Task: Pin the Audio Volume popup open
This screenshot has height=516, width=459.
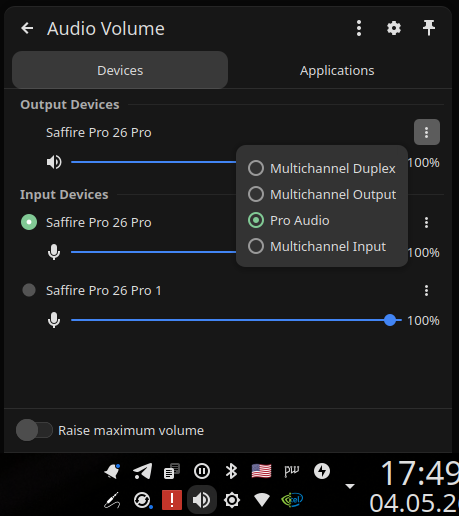Action: tap(429, 28)
